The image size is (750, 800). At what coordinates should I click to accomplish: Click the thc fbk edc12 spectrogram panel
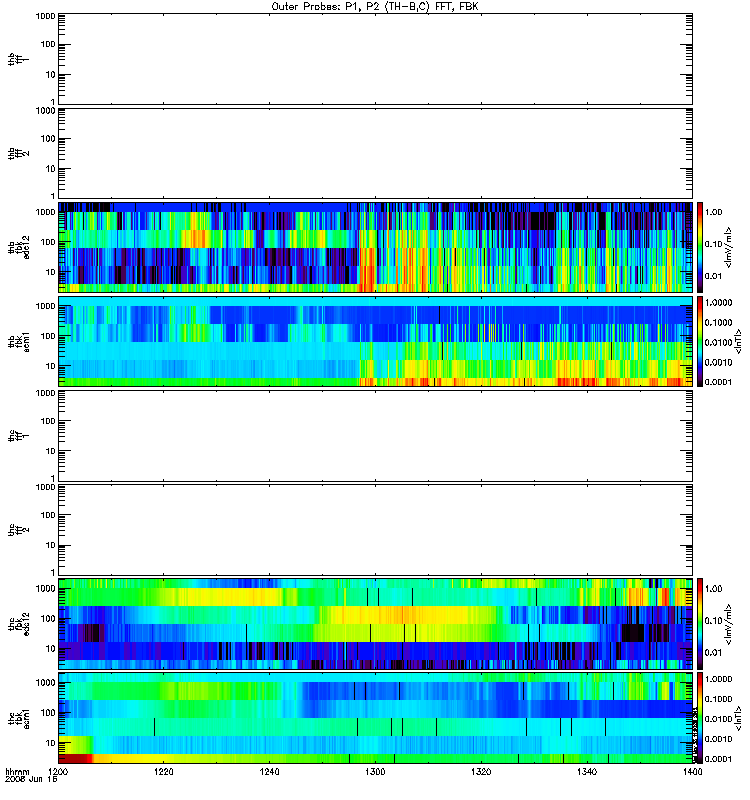tap(375, 623)
